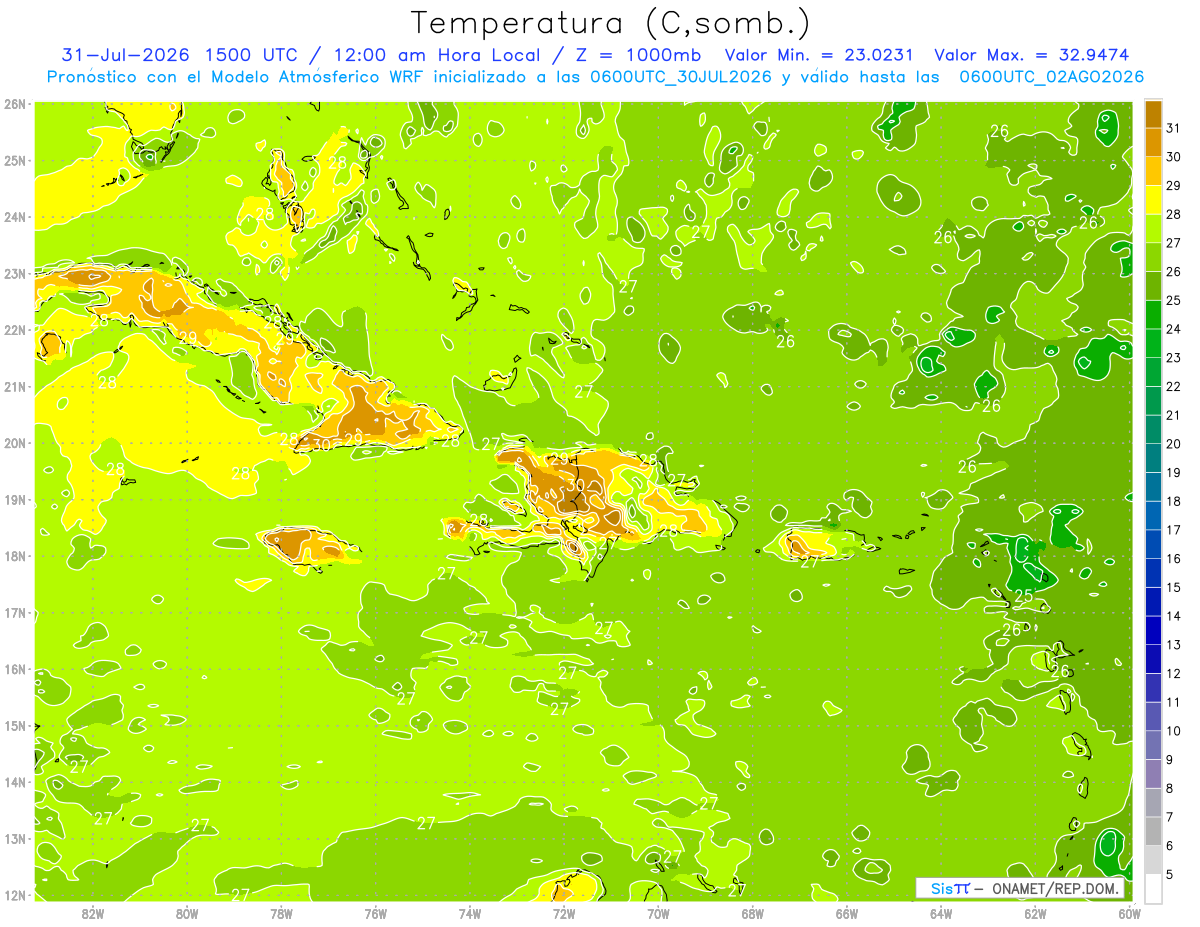Screen dimensions: 1200x927
Task: Click the "62W" longitude axis label
Action: click(x=1035, y=913)
